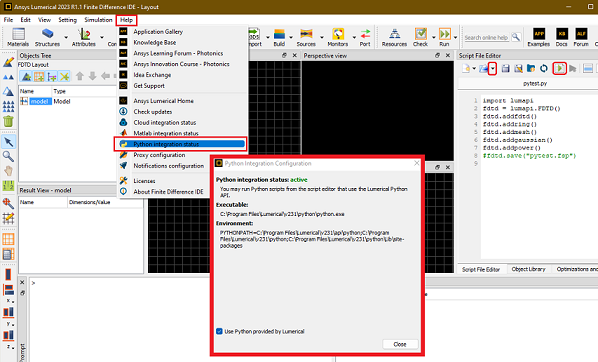Select the zoom magnifier tool in left sidebar
The width and height of the screenshot is (598, 362).
tap(8, 156)
